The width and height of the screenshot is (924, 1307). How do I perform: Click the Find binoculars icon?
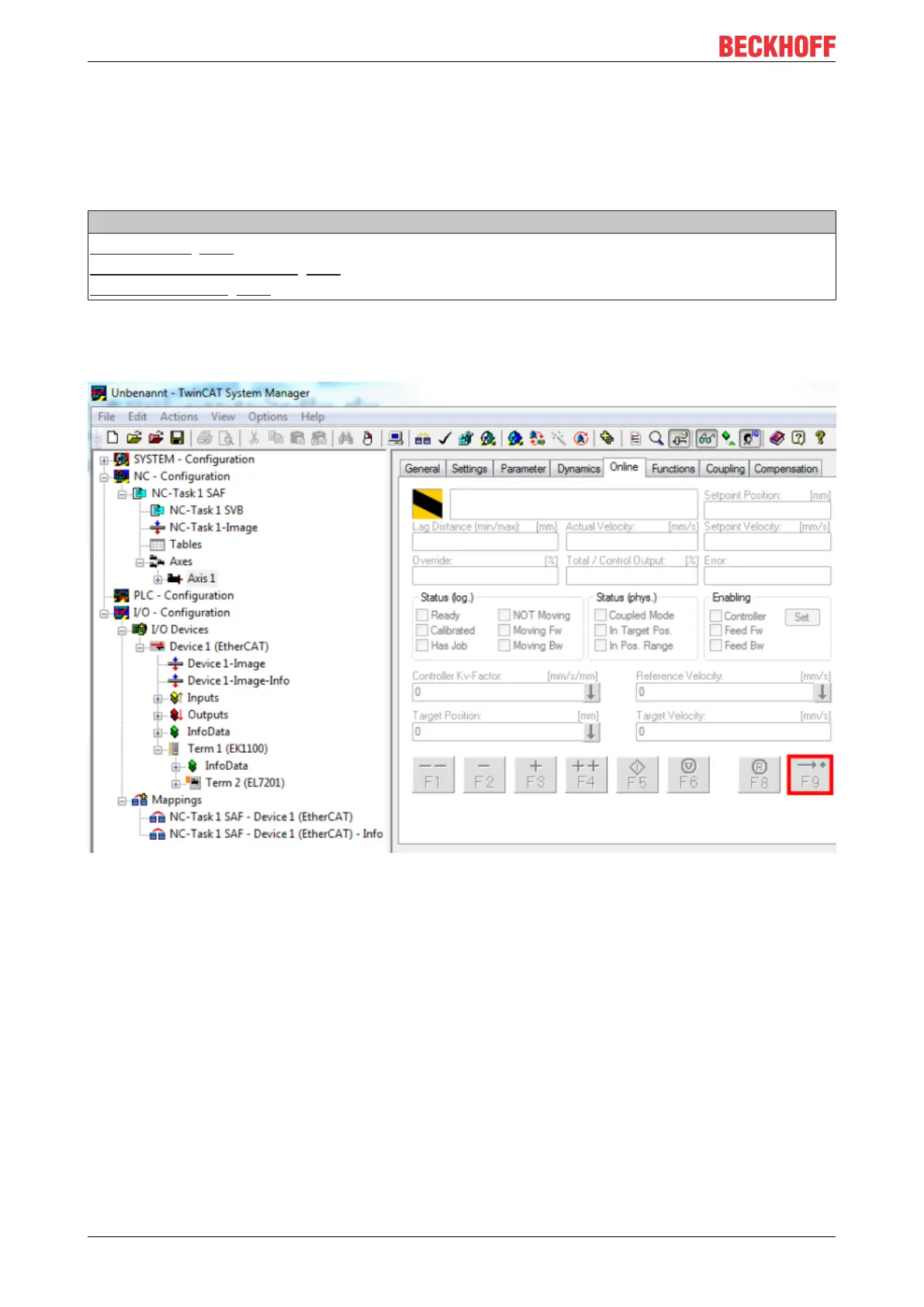[346, 439]
